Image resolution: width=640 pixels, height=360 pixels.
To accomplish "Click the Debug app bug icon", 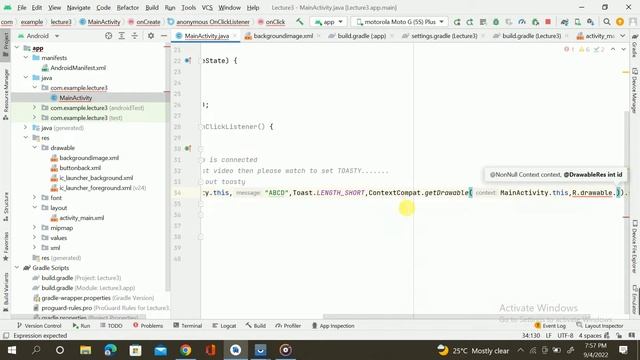I will click(496, 22).
